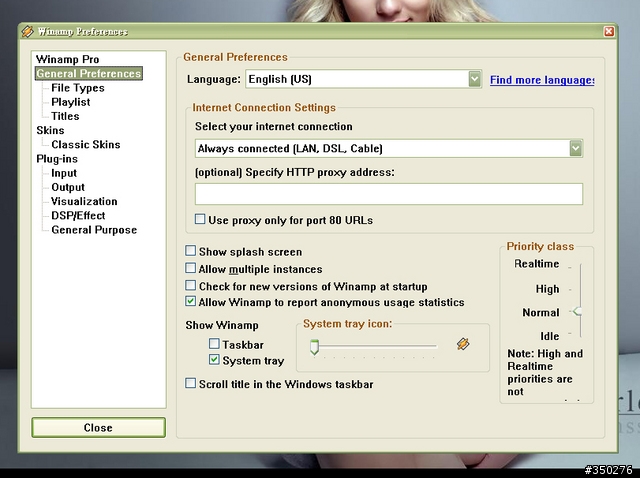Open DSP/Effect plug-ins page
Image resolution: width=640 pixels, height=478 pixels.
coord(78,216)
